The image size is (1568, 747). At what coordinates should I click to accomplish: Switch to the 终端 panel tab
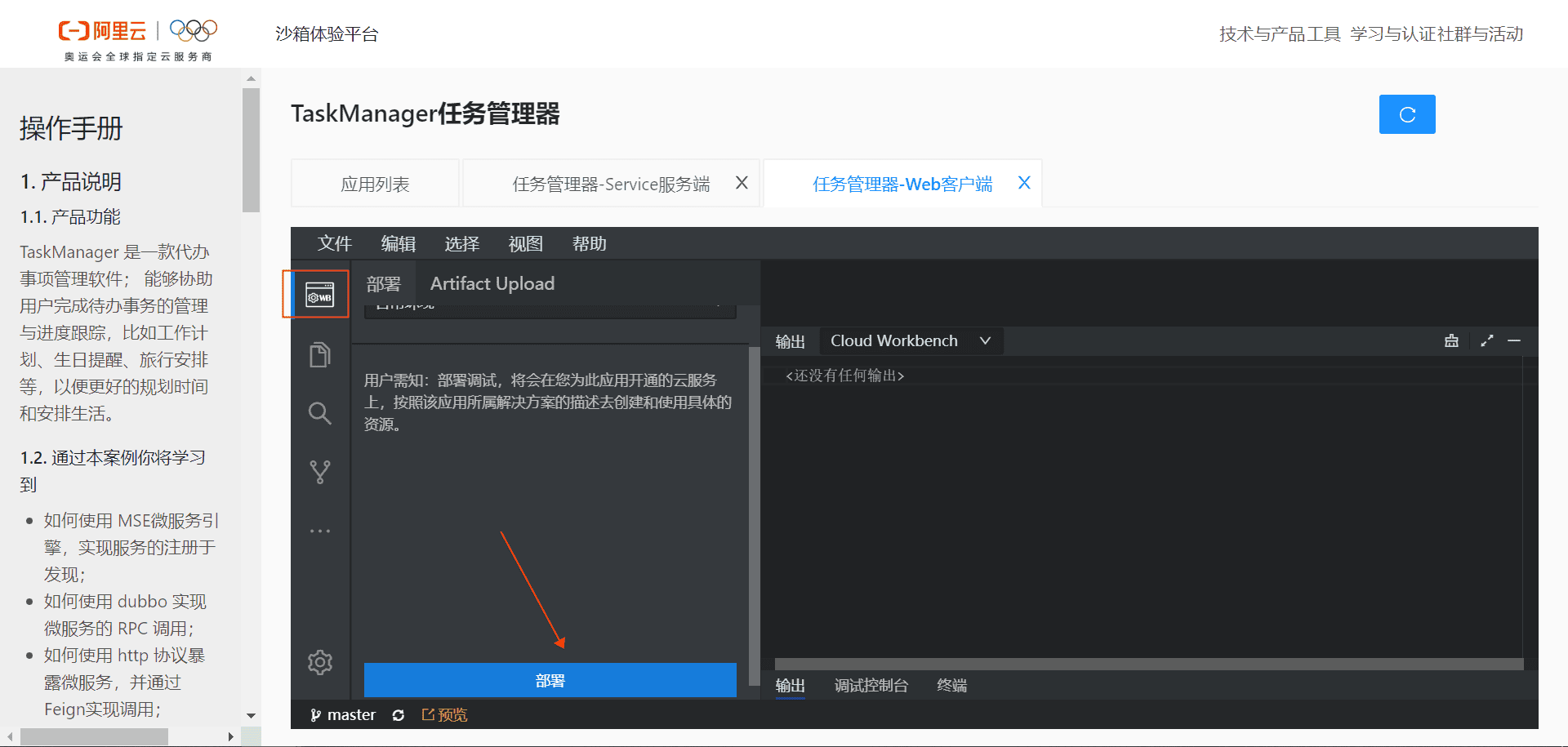click(951, 685)
